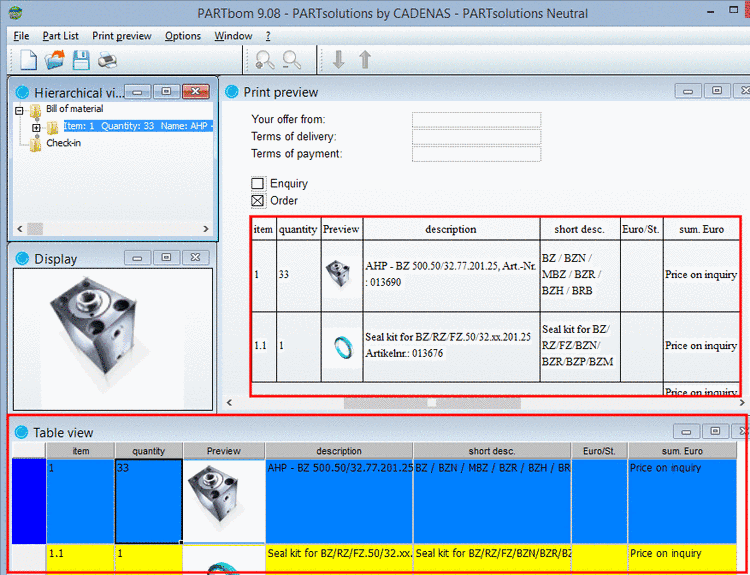Click seal ring thumbnail in print preview
Image resolution: width=750 pixels, height=575 pixels.
342,347
